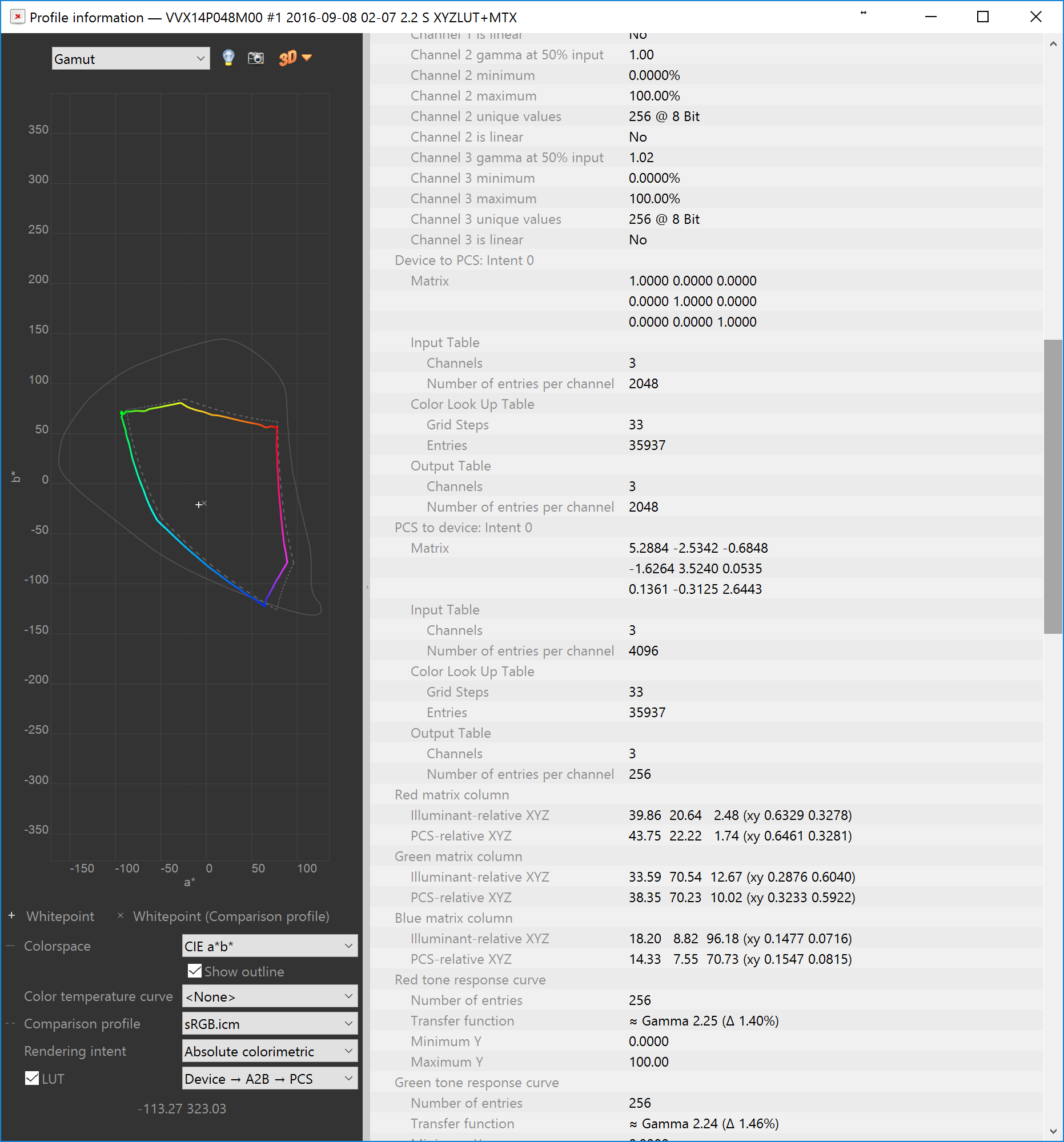1064x1142 pixels.
Task: Click the application icon in title bar
Action: pyautogui.click(x=17, y=17)
